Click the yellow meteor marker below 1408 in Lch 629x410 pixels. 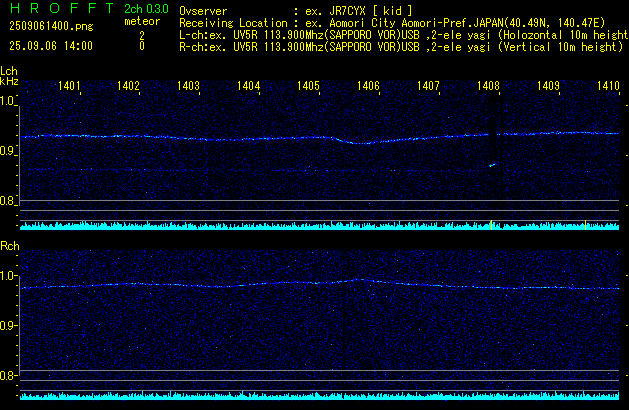491,225
